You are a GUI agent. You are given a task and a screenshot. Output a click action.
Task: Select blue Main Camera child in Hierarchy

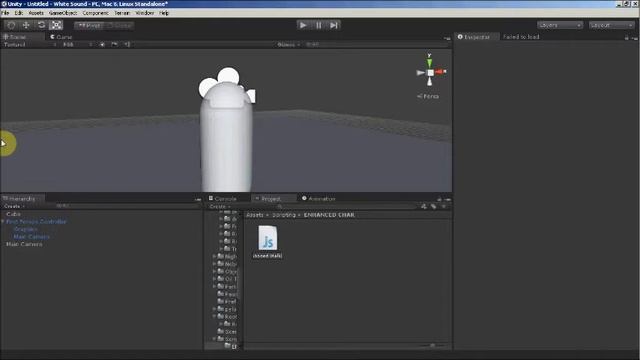point(31,237)
